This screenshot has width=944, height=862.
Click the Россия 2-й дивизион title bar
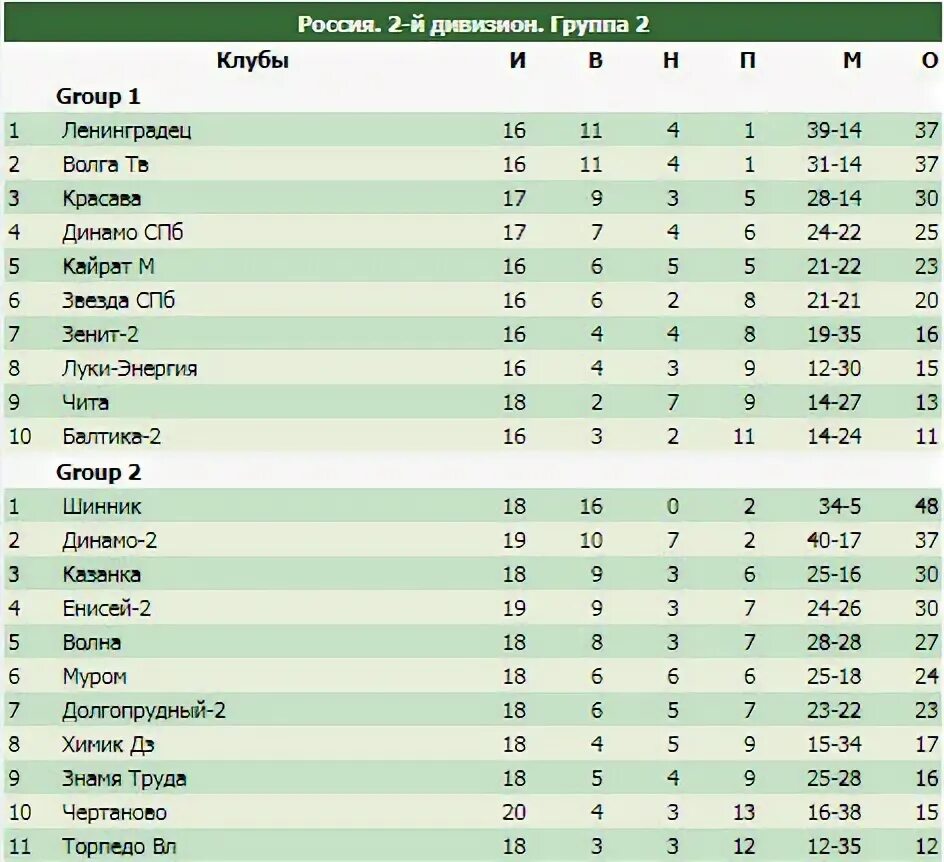pos(473,24)
